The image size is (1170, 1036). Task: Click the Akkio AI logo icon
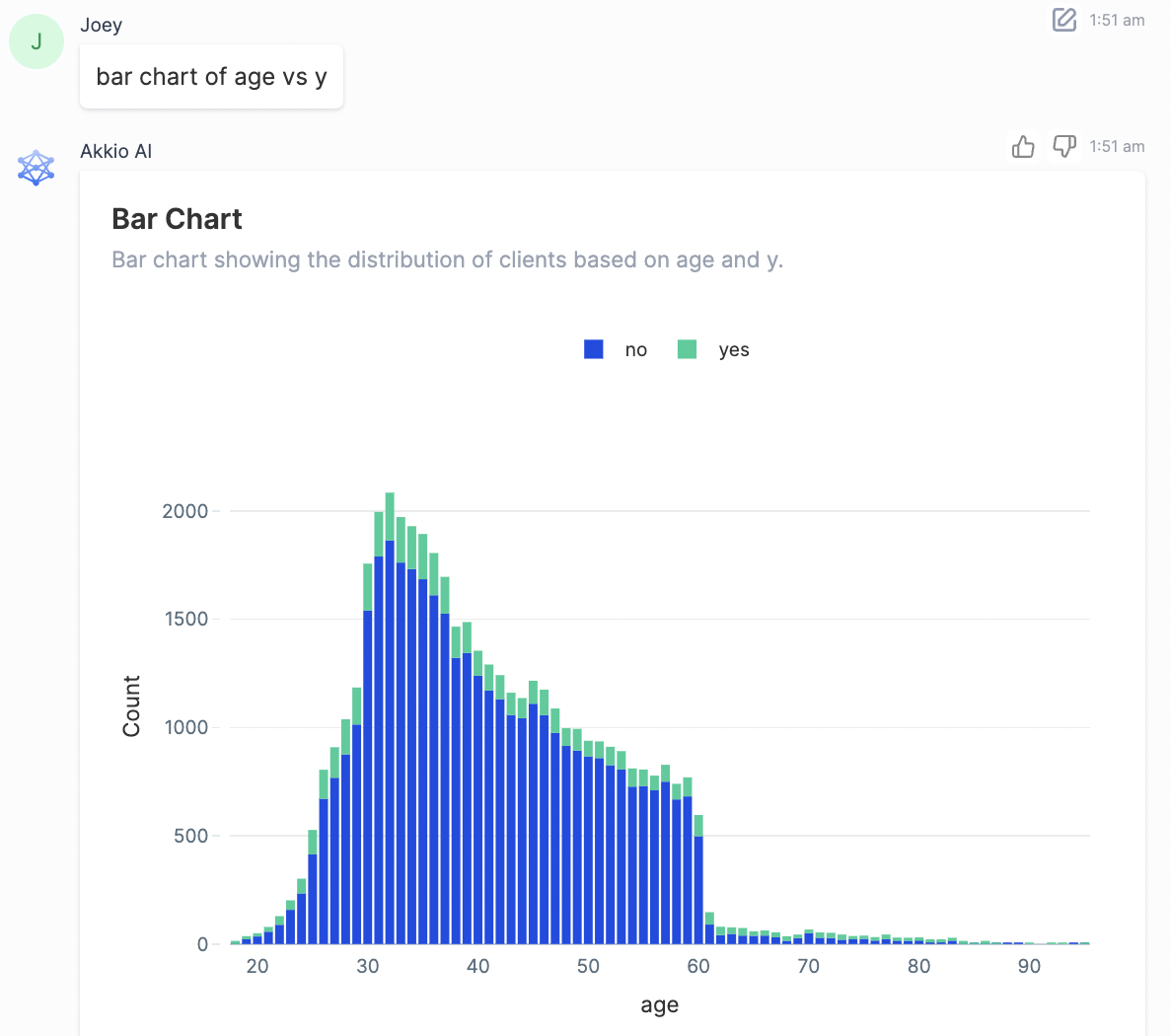[36, 167]
